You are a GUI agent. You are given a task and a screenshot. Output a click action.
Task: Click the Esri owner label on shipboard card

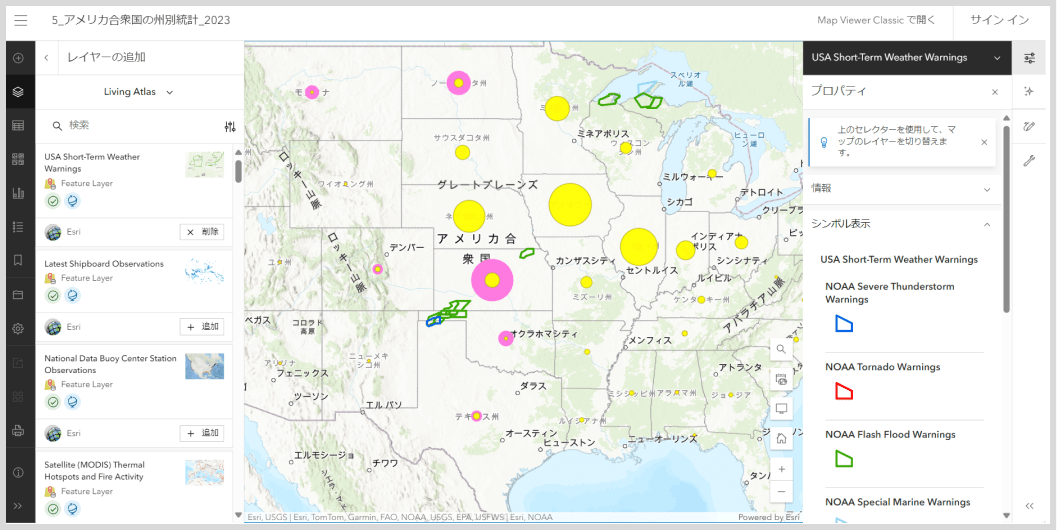(x=73, y=327)
